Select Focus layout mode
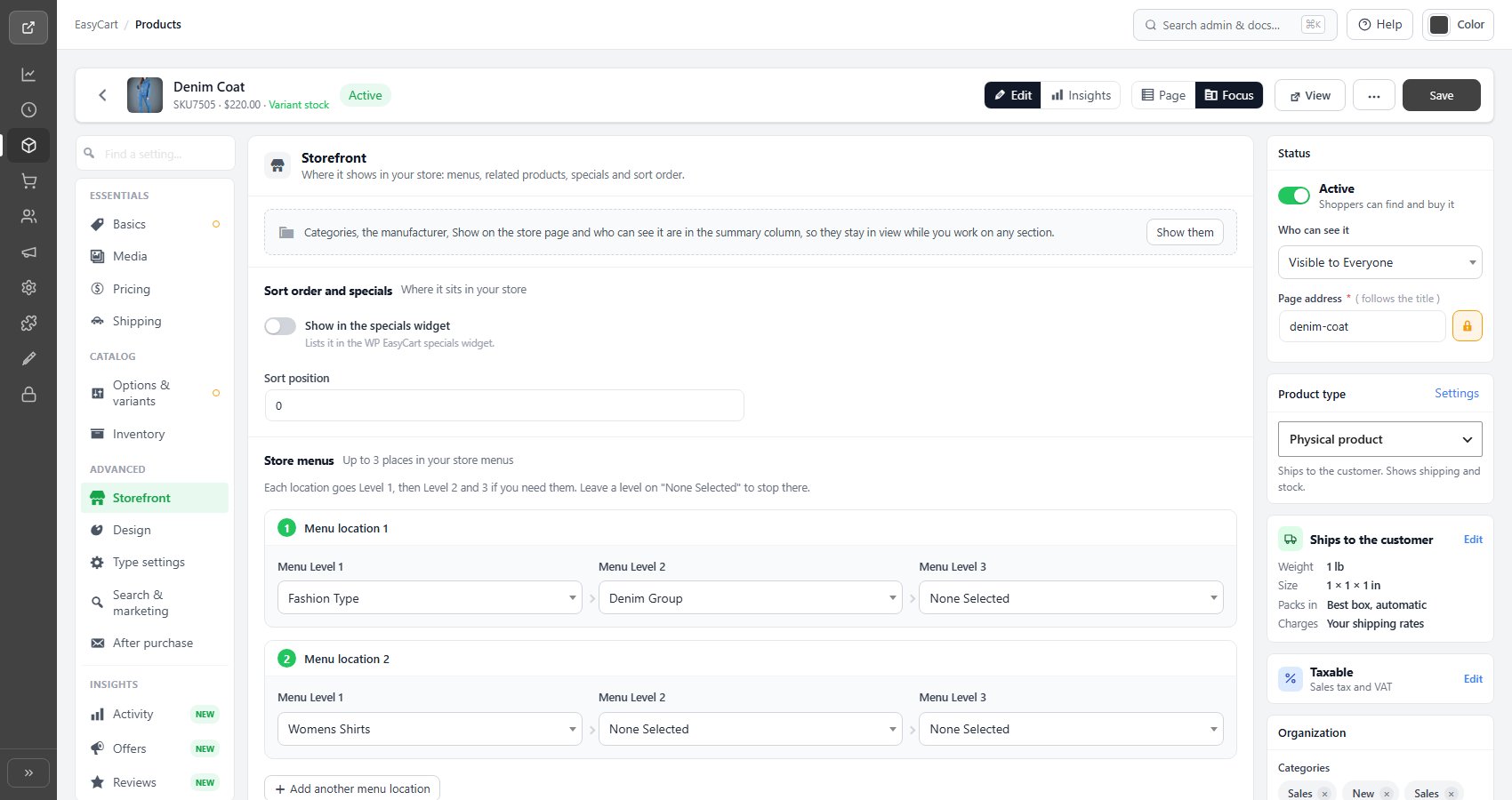Viewport: 1512px width, 800px height. click(1229, 95)
